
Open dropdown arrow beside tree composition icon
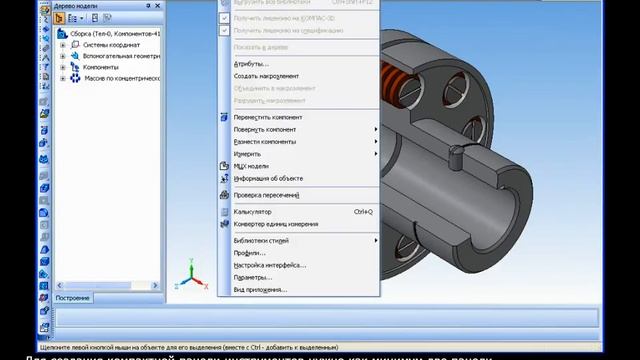[x=82, y=18]
